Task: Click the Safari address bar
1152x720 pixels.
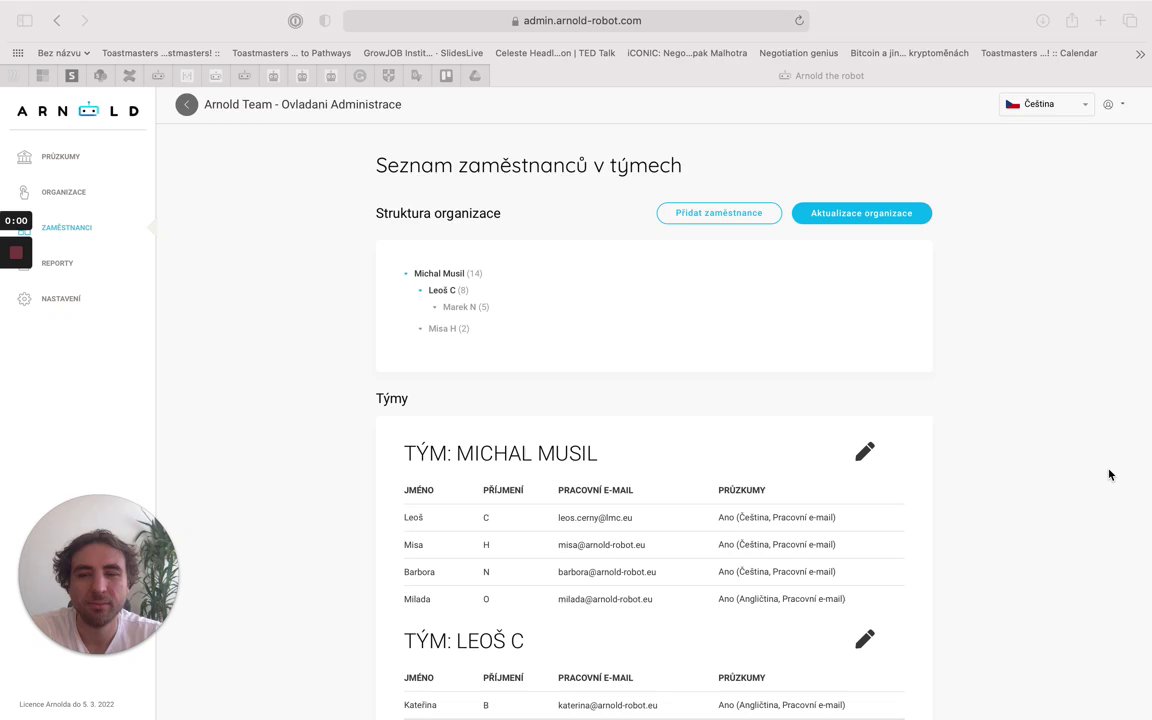Action: coord(575,21)
